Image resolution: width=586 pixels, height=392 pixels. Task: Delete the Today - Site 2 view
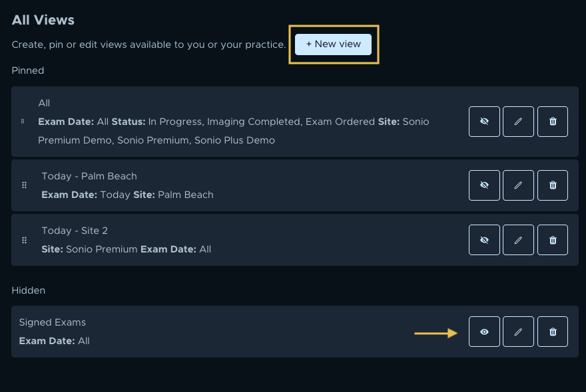[x=552, y=240]
